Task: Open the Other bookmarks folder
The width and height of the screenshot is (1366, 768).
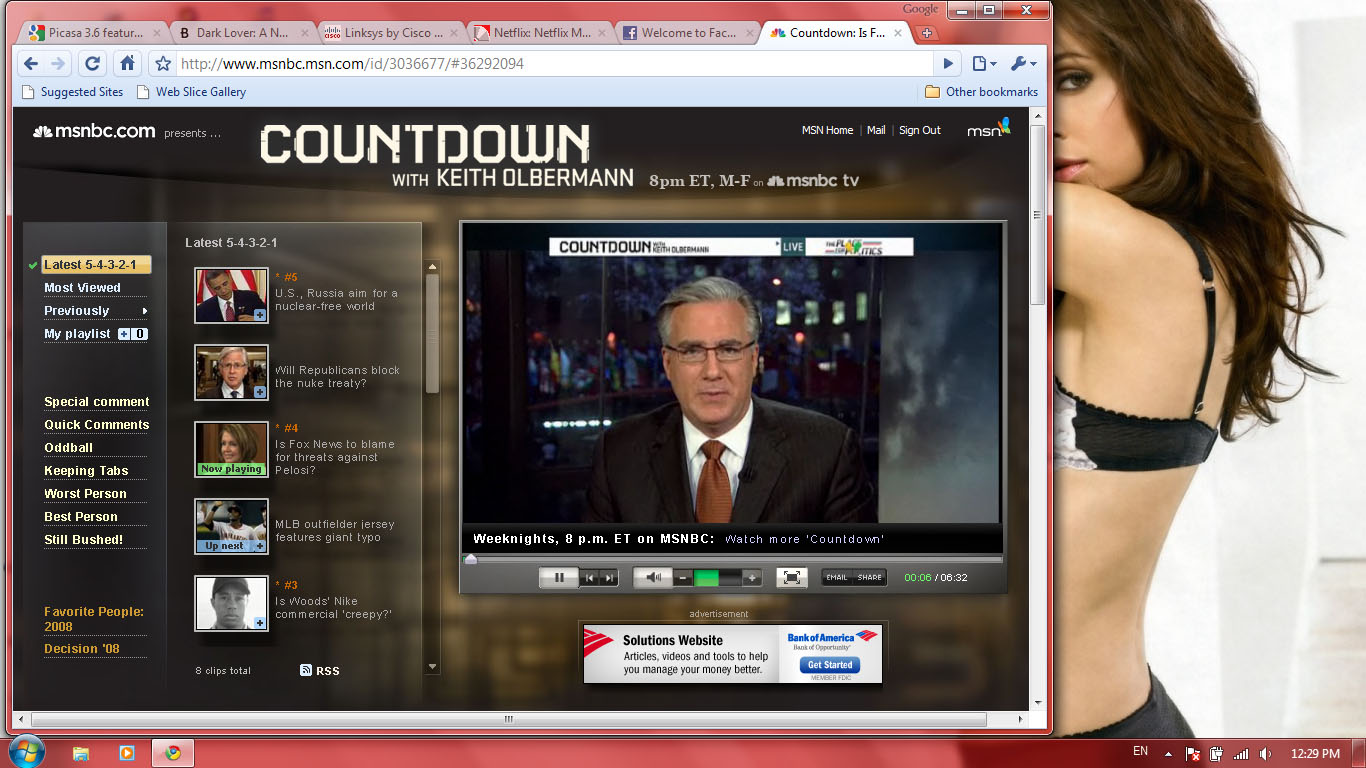Action: 981,92
